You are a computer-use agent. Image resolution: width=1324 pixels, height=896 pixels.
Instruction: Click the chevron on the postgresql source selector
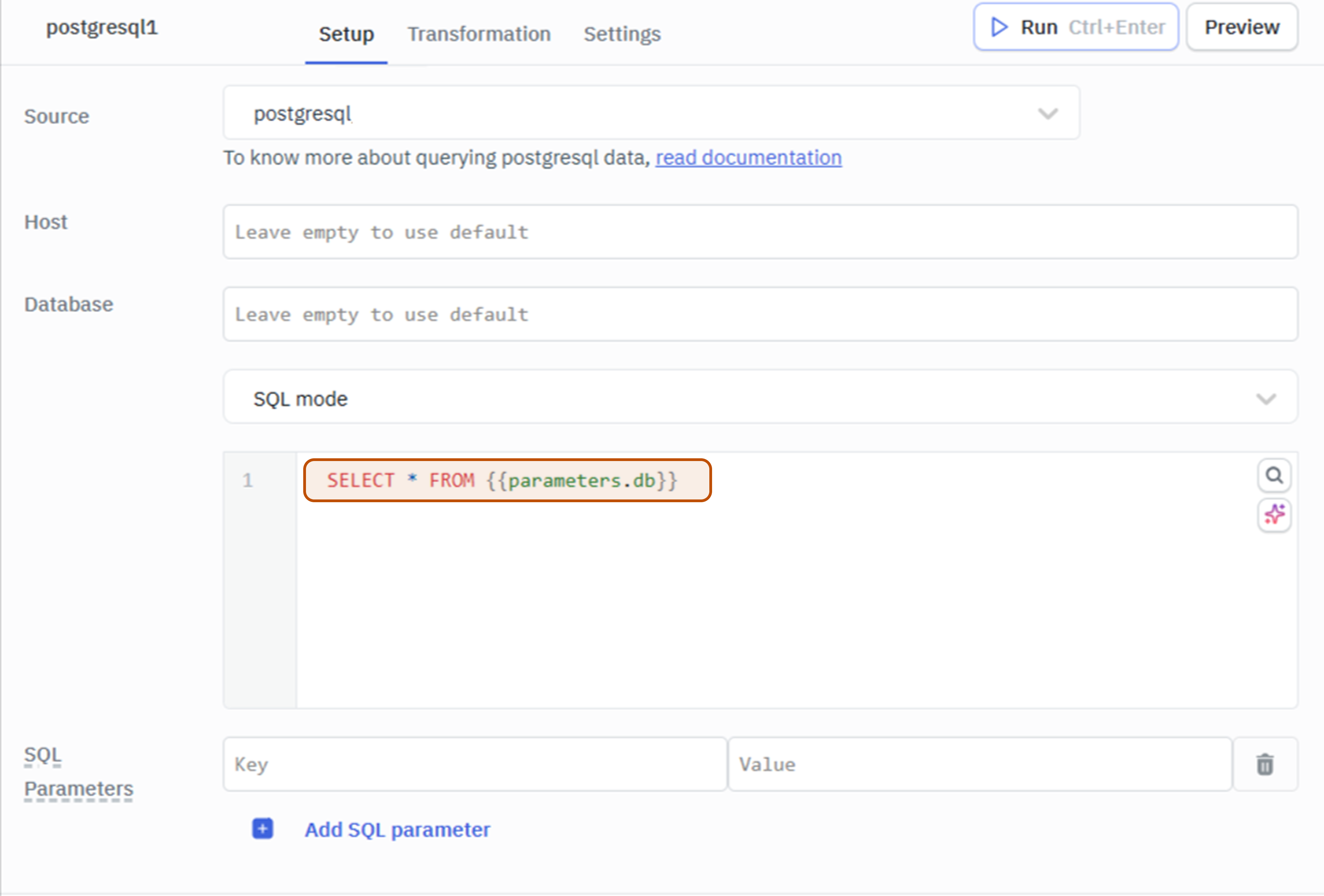(1048, 113)
